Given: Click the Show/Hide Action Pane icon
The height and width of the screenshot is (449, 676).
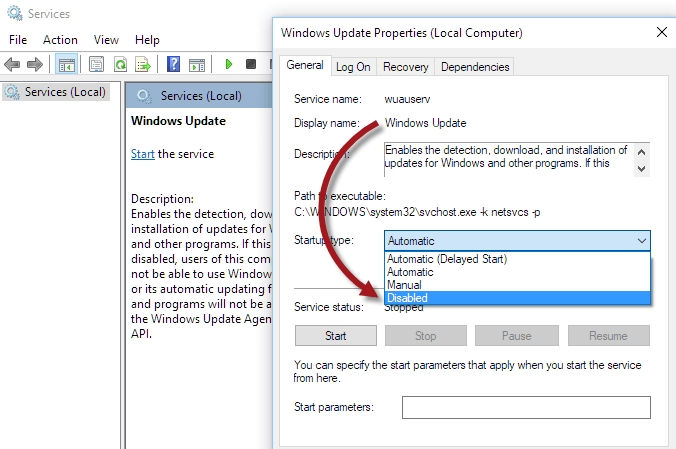Looking at the screenshot, I should point(197,65).
